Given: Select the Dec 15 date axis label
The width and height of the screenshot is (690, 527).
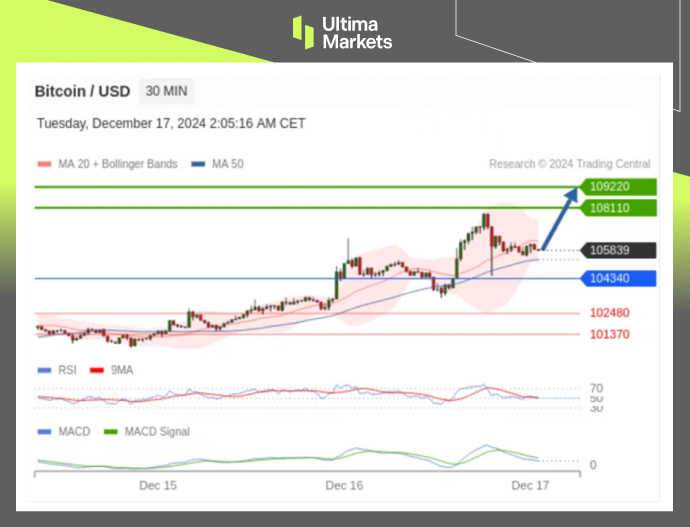Looking at the screenshot, I should click(158, 485).
